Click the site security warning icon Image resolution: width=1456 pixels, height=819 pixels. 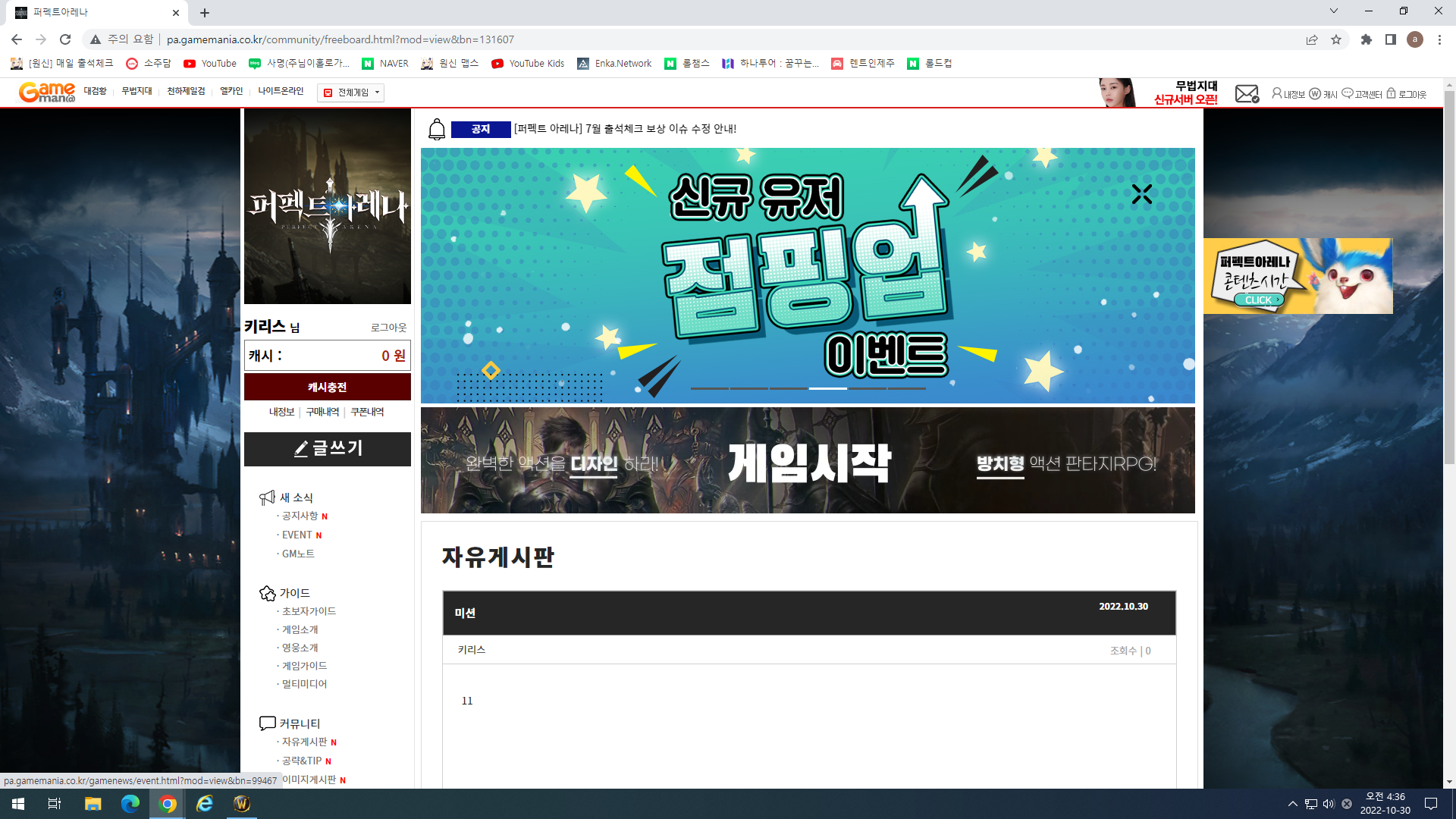pos(96,39)
